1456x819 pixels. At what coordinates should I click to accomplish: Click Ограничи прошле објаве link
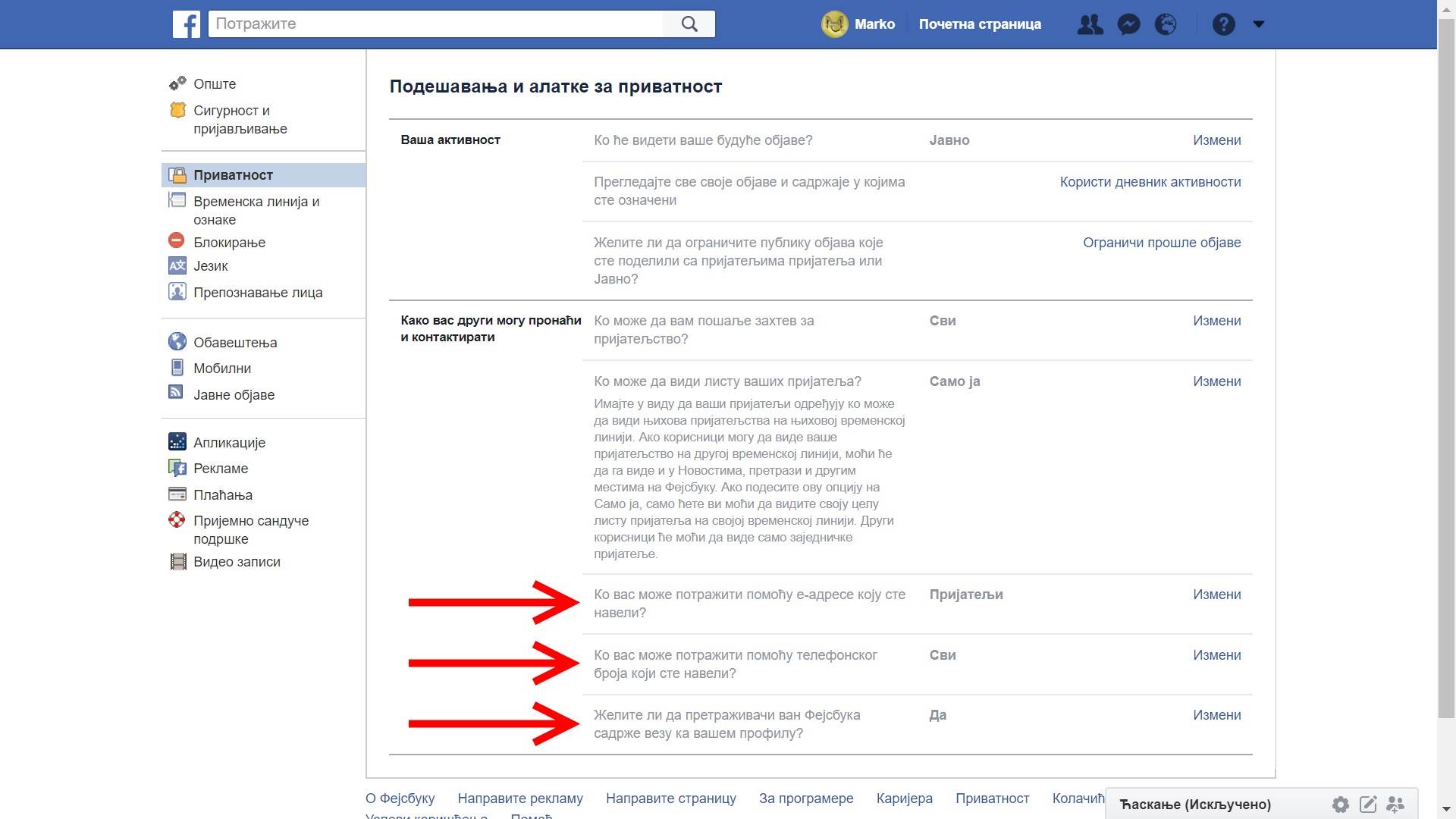[x=1161, y=243]
